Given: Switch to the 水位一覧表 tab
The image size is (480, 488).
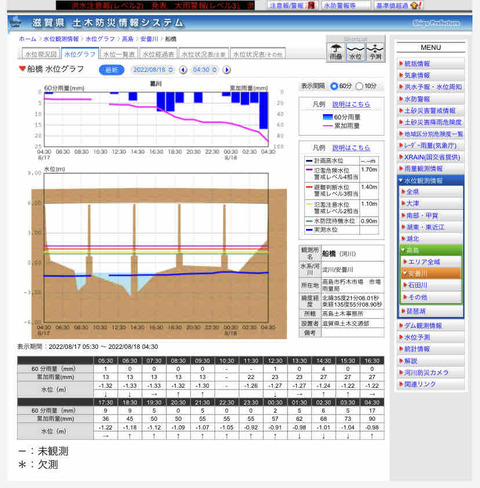Looking at the screenshot, I should coord(119,54).
